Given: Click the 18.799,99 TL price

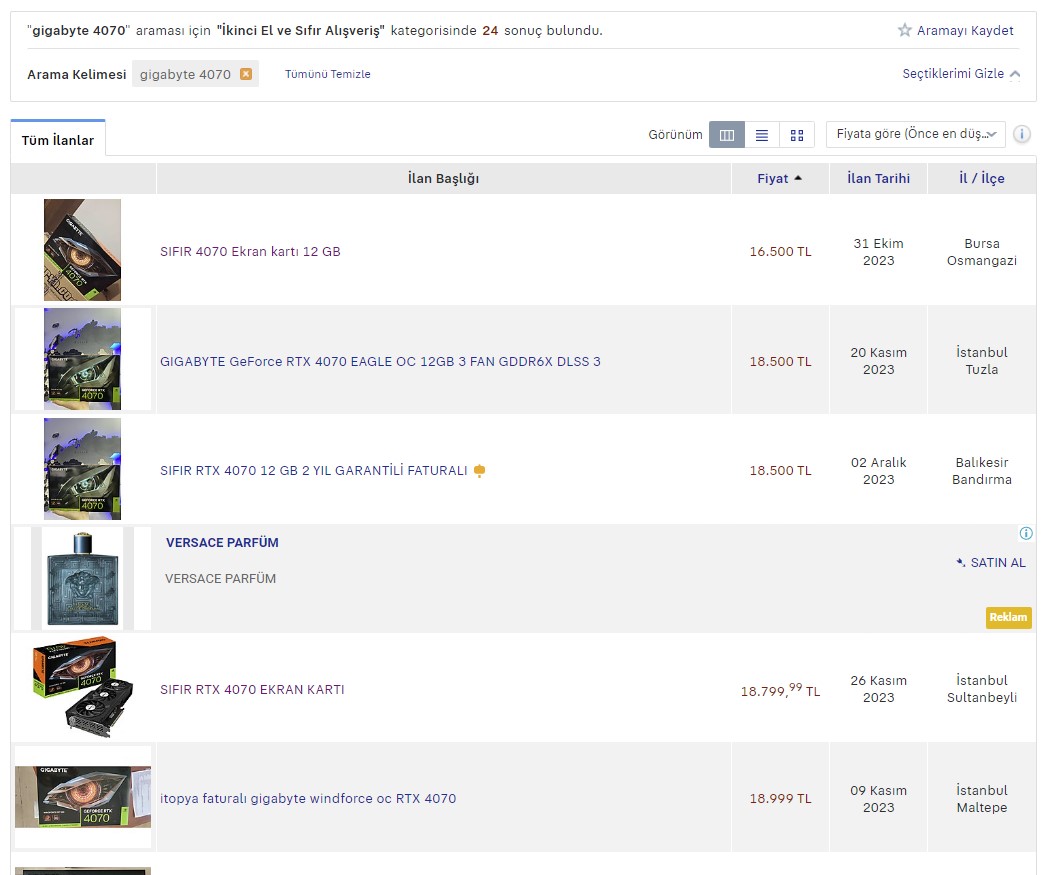Looking at the screenshot, I should pos(780,690).
